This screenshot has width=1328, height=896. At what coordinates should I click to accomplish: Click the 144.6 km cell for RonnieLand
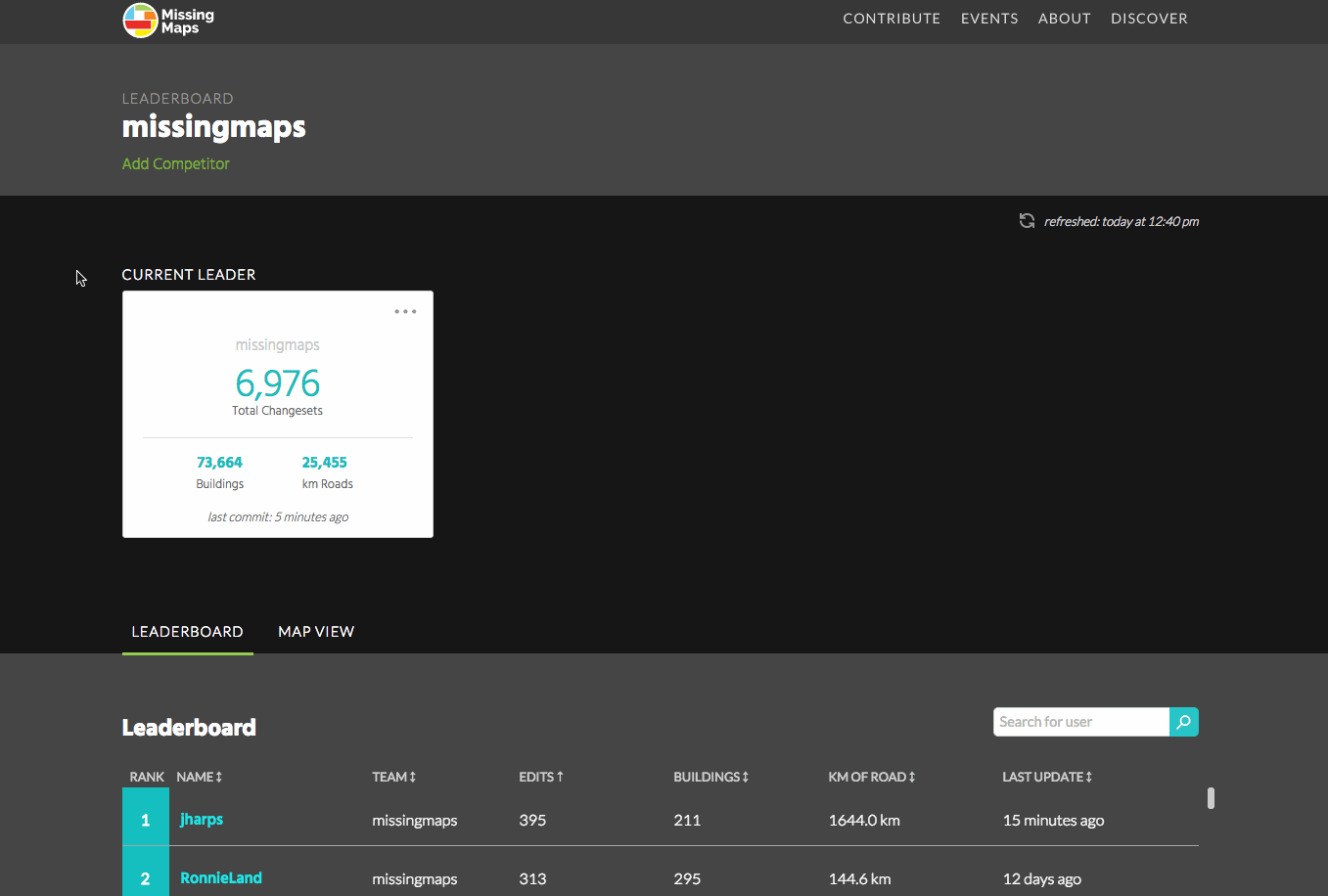(860, 879)
